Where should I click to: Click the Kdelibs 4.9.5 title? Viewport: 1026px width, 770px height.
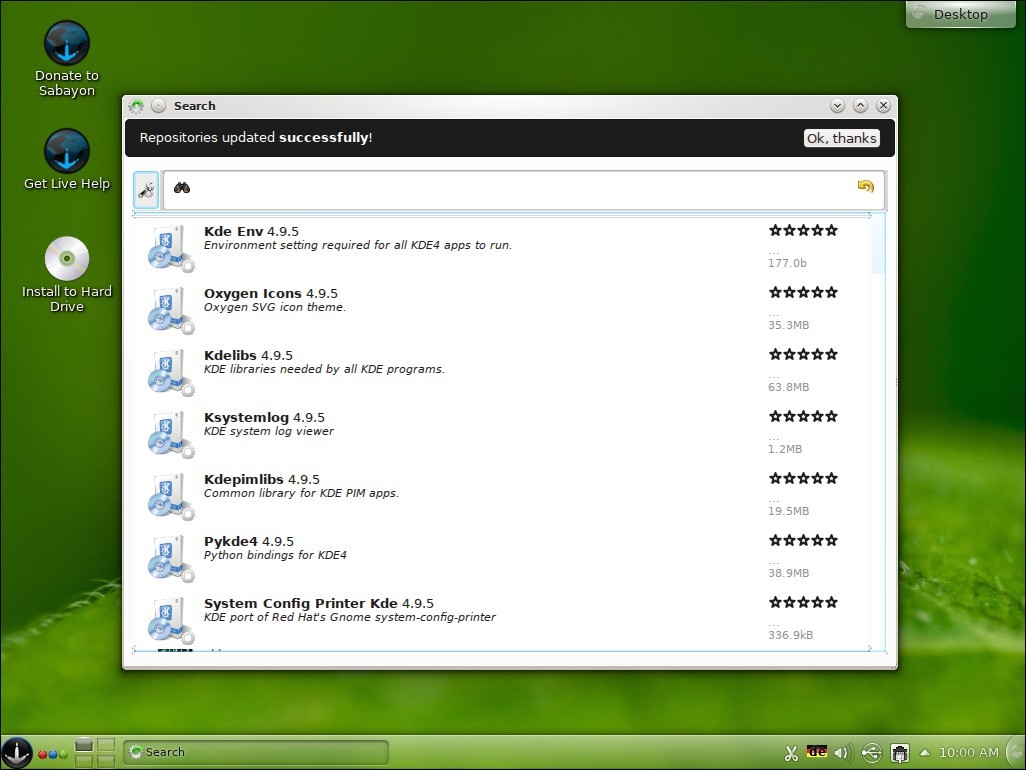point(248,355)
